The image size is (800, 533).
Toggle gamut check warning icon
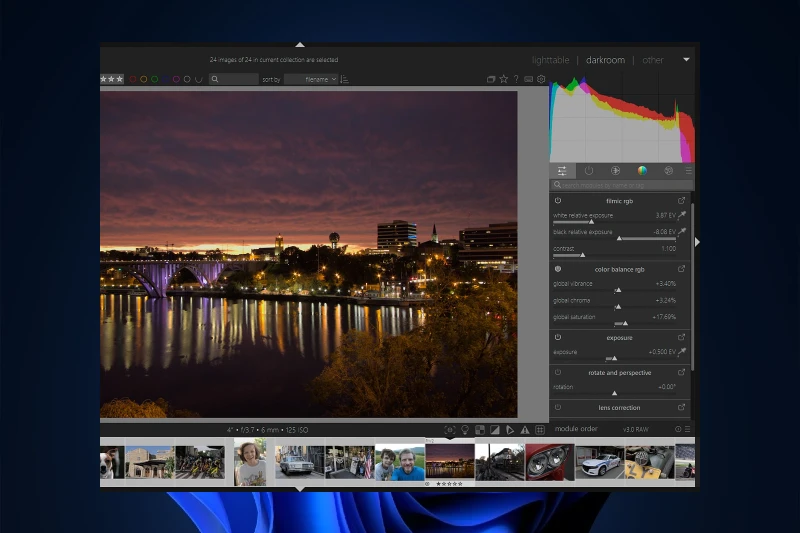click(x=524, y=430)
